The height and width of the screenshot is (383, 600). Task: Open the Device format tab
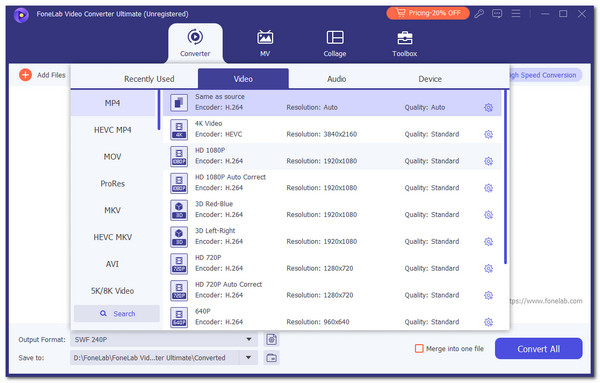[x=430, y=79]
